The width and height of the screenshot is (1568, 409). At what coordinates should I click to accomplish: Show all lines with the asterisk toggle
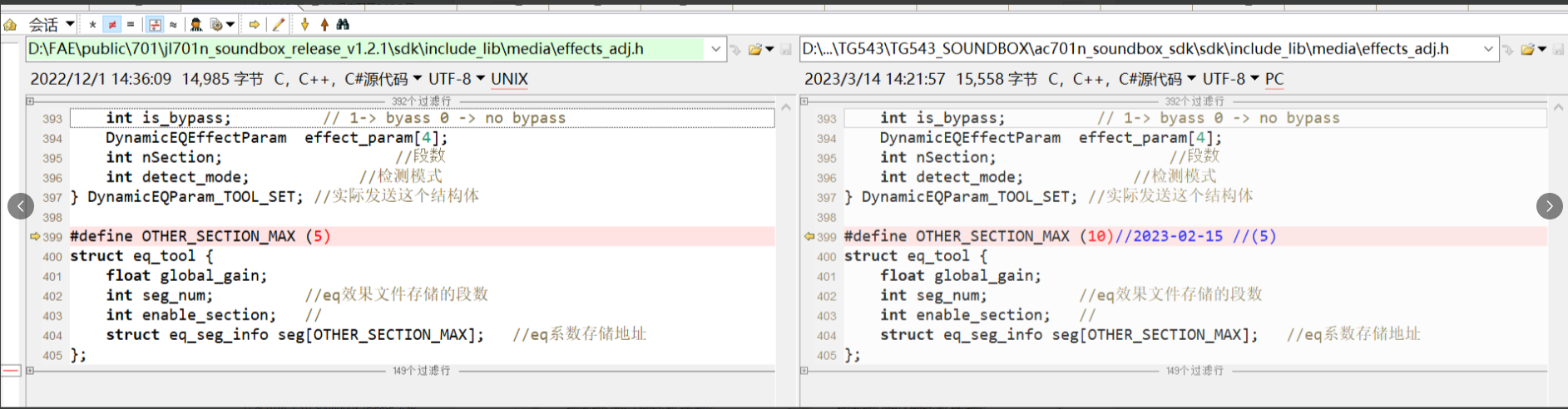coord(92,25)
